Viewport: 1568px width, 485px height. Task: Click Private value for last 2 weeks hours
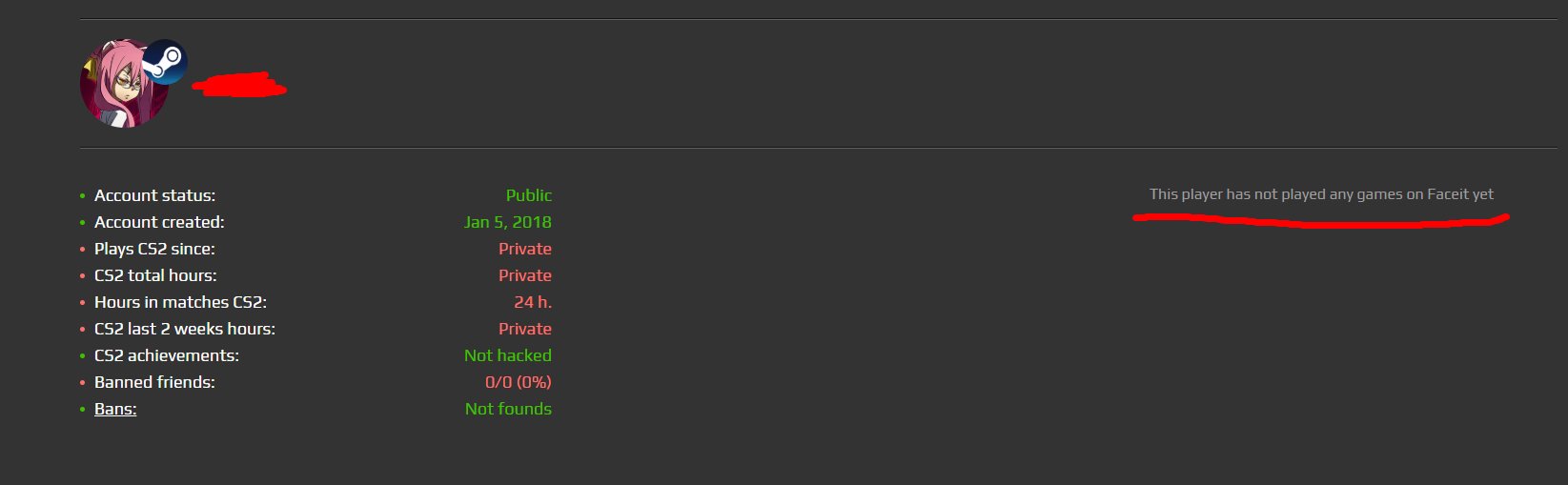click(524, 329)
